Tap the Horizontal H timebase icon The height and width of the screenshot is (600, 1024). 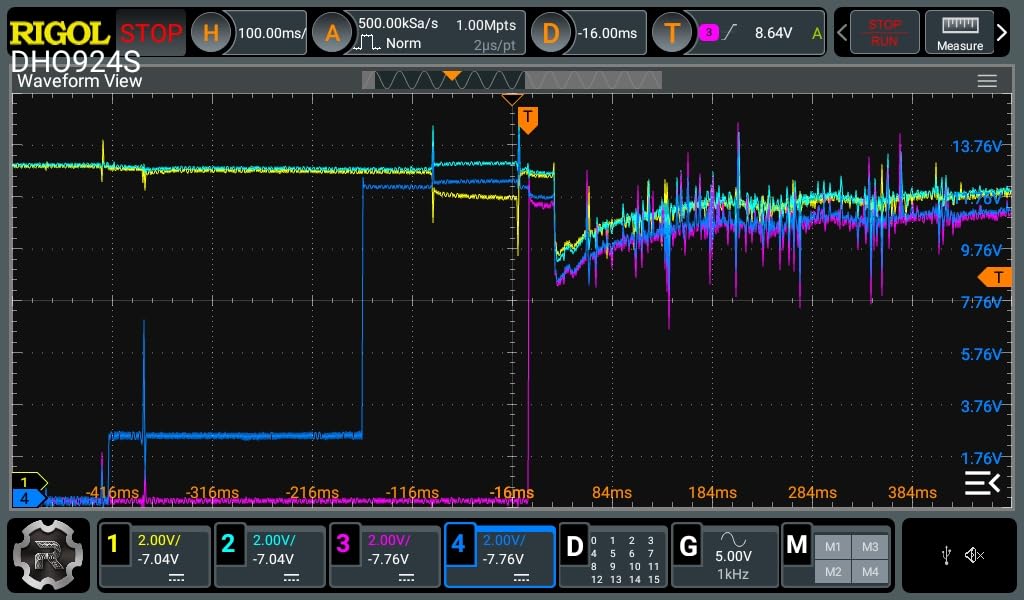[210, 33]
